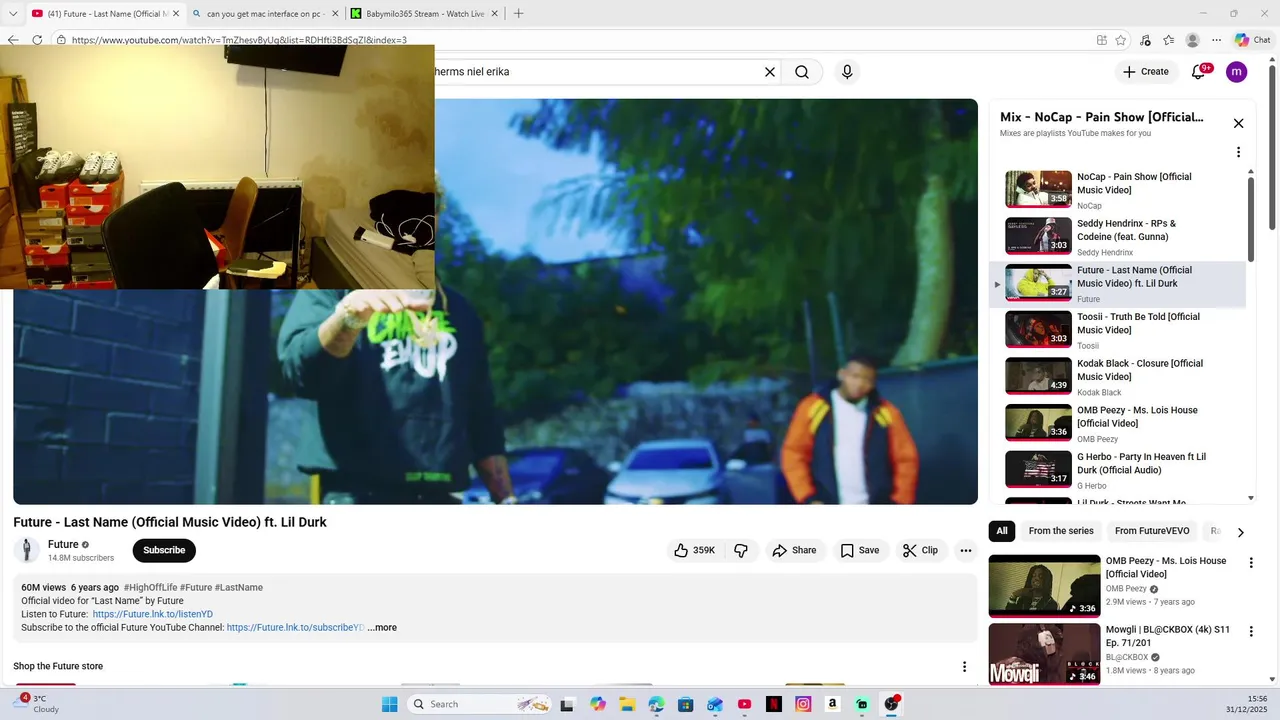Select the 'All' filter chip
1280x720 pixels.
1002,531
